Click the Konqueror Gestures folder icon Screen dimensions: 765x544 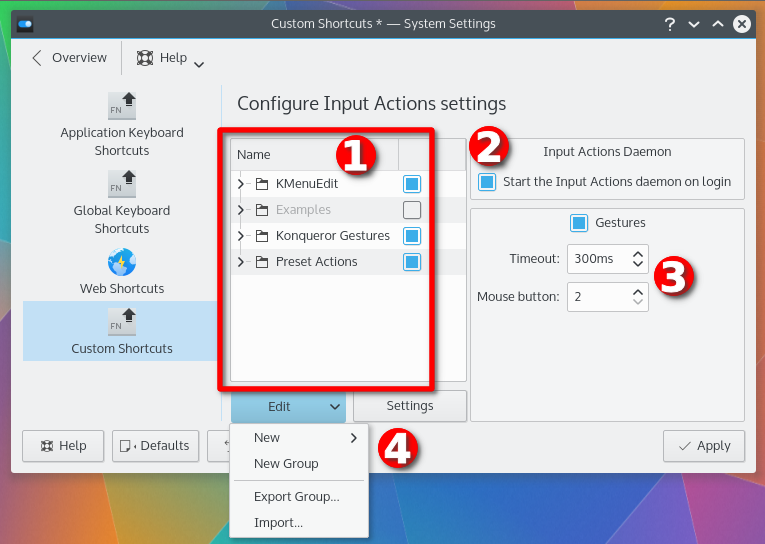[262, 236]
